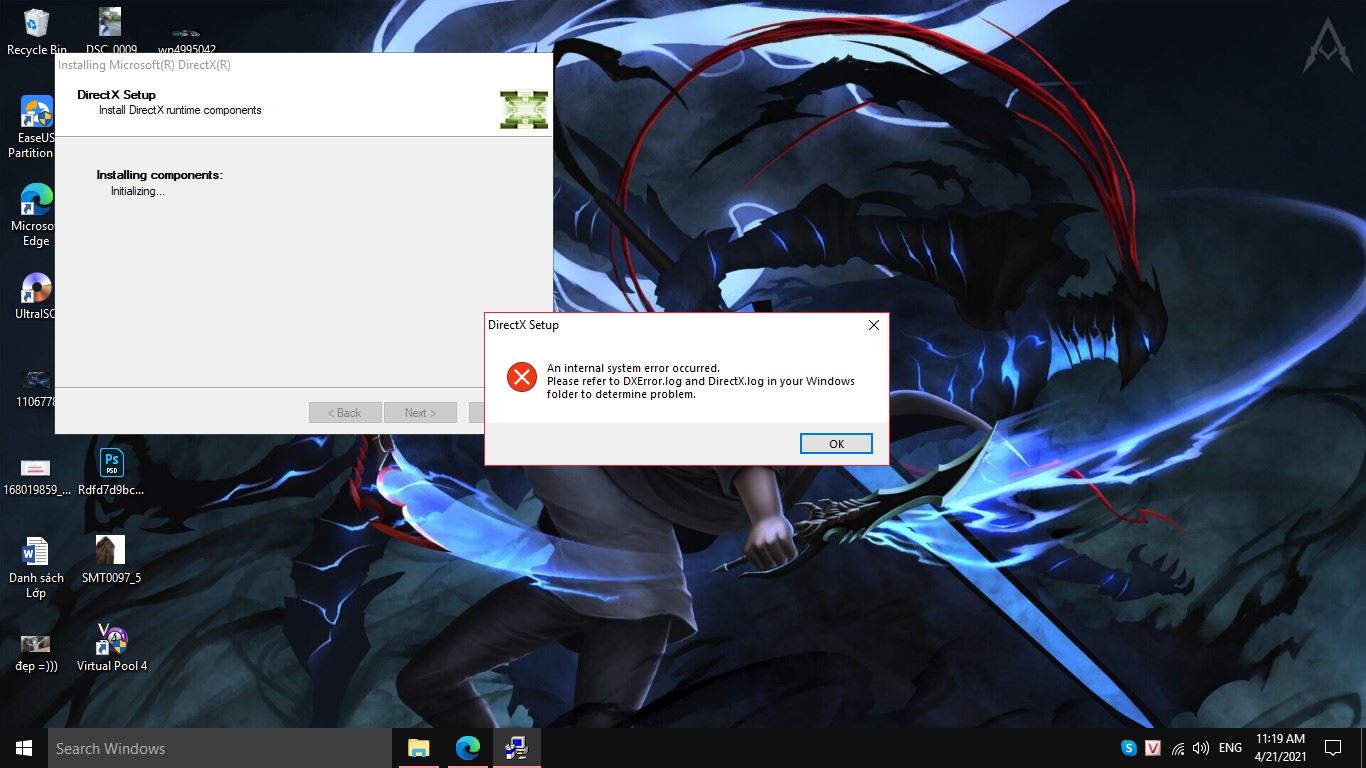Toggle the speaker volume in the tray
This screenshot has width=1366, height=768.
pyautogui.click(x=1201, y=747)
